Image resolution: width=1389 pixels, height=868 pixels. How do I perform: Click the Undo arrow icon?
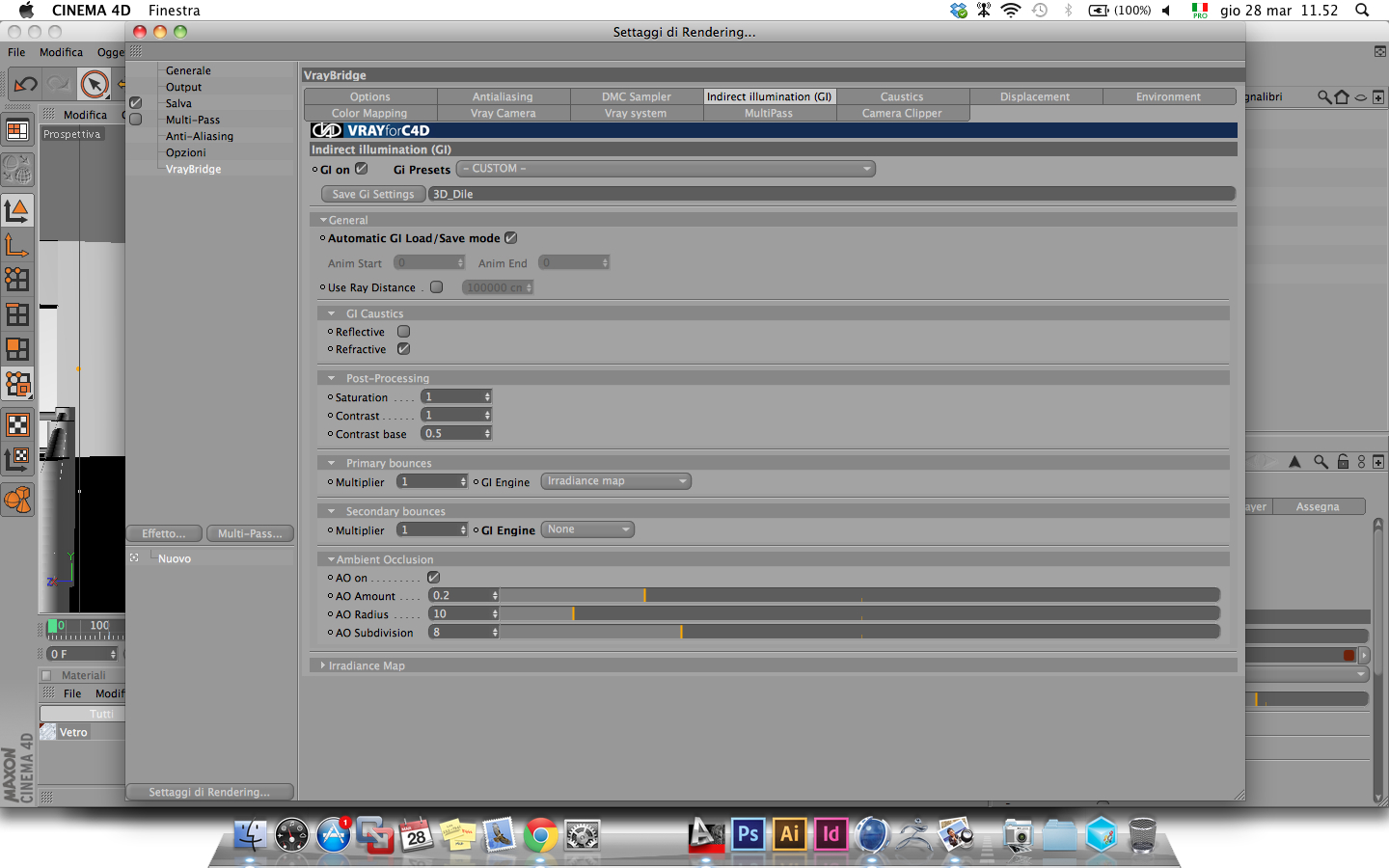coord(25,85)
